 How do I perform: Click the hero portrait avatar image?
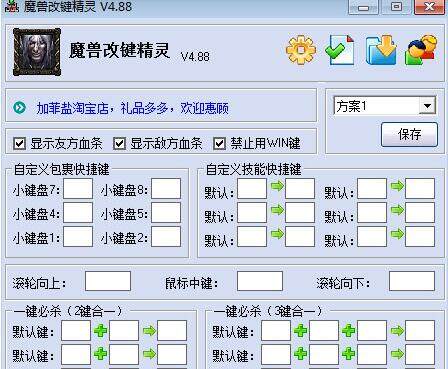pos(37,52)
